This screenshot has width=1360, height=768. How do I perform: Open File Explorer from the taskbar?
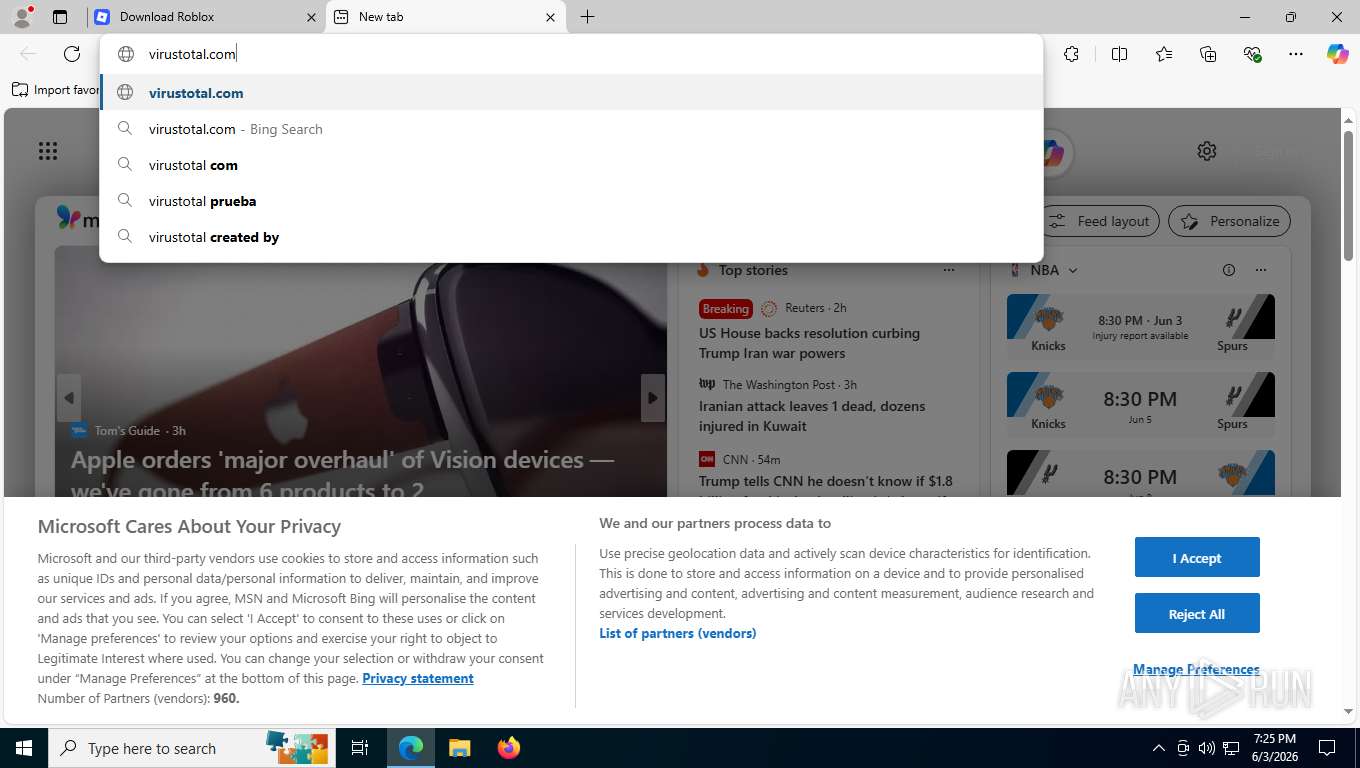pyautogui.click(x=459, y=748)
